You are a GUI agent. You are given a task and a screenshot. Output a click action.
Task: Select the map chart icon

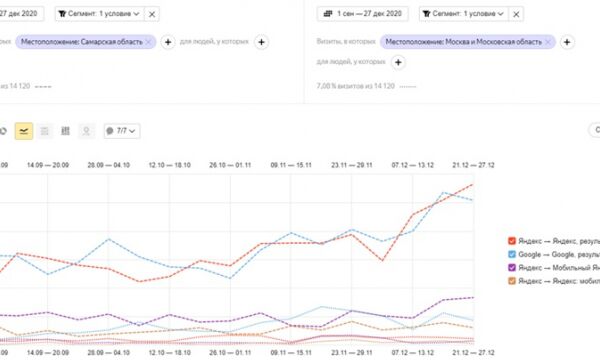(x=86, y=131)
